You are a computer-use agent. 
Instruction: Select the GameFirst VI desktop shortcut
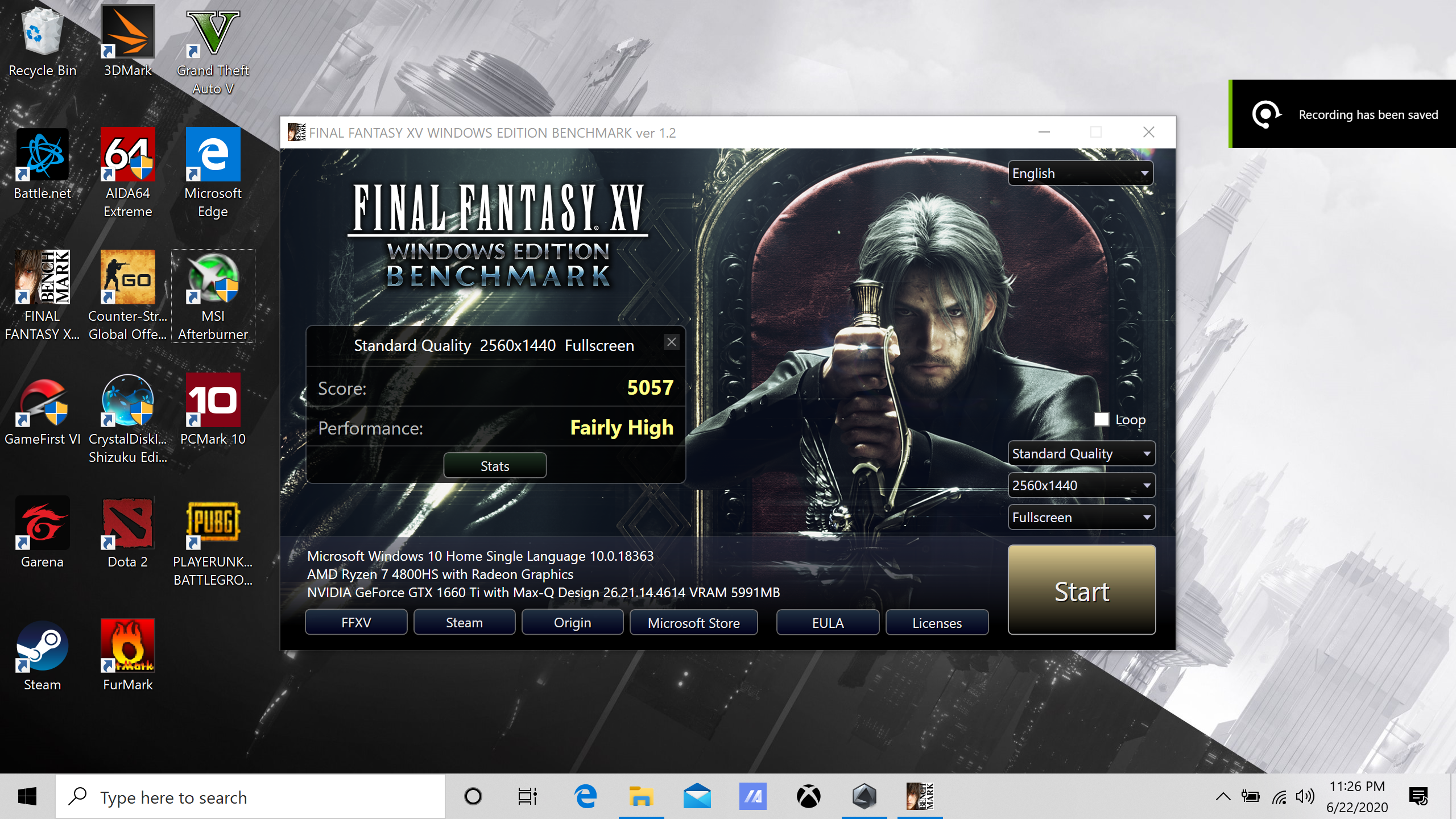42,411
